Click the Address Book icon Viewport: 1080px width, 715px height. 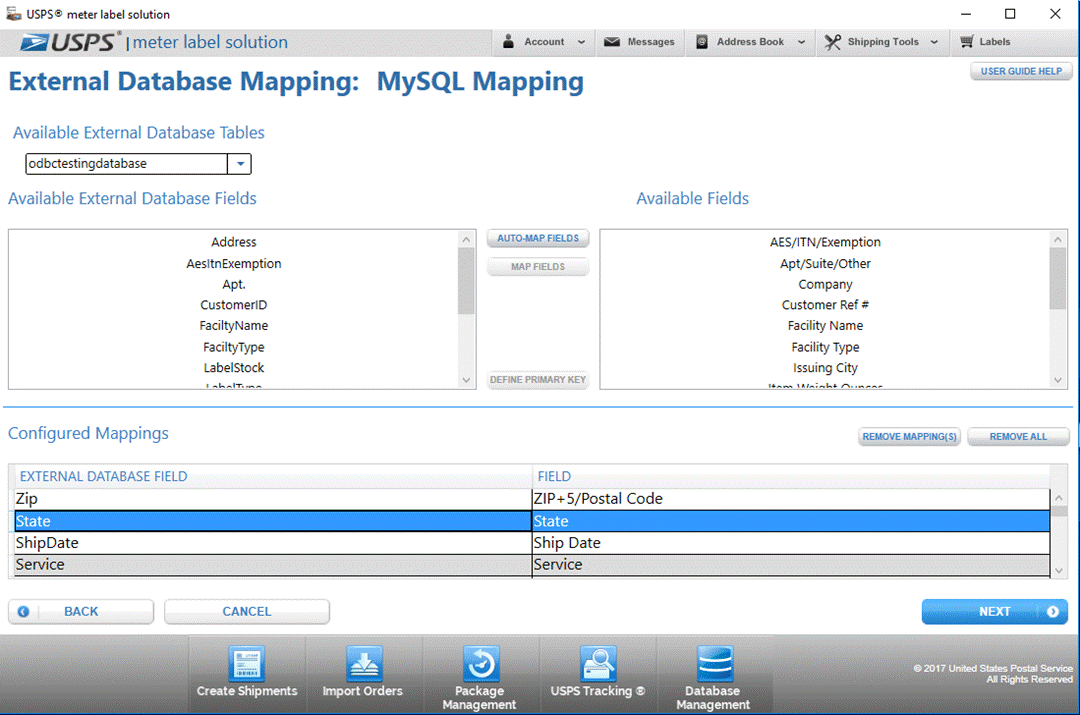702,42
